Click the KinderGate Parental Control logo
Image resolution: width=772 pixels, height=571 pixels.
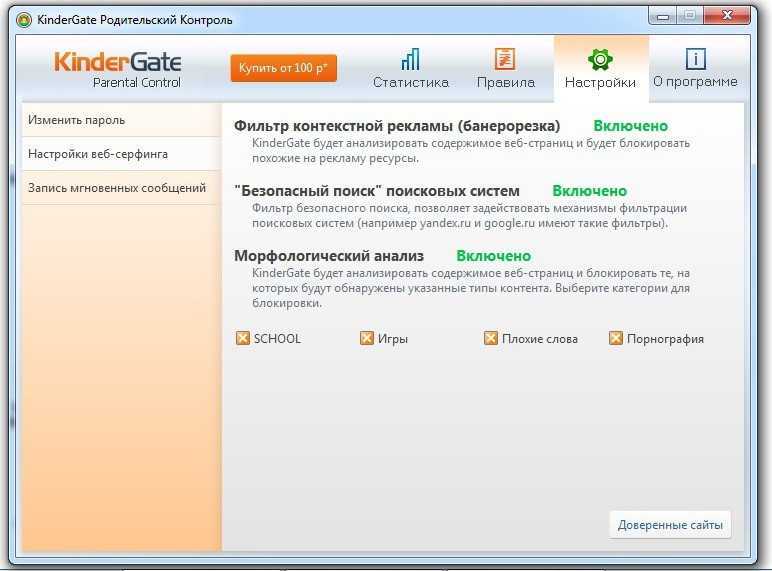(118, 69)
